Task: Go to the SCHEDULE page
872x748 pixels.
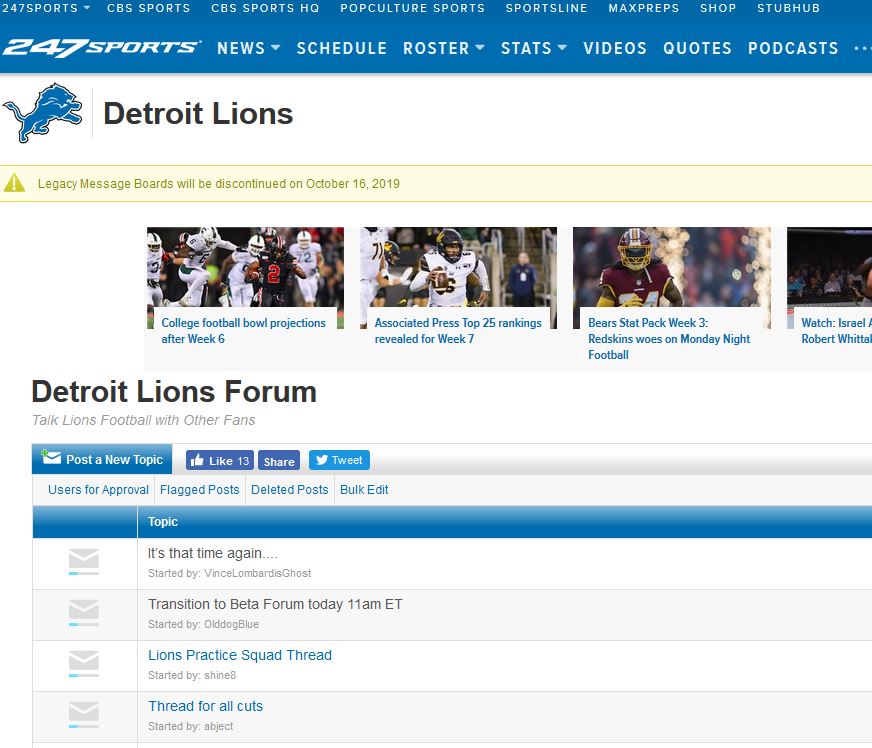Action: click(x=341, y=48)
